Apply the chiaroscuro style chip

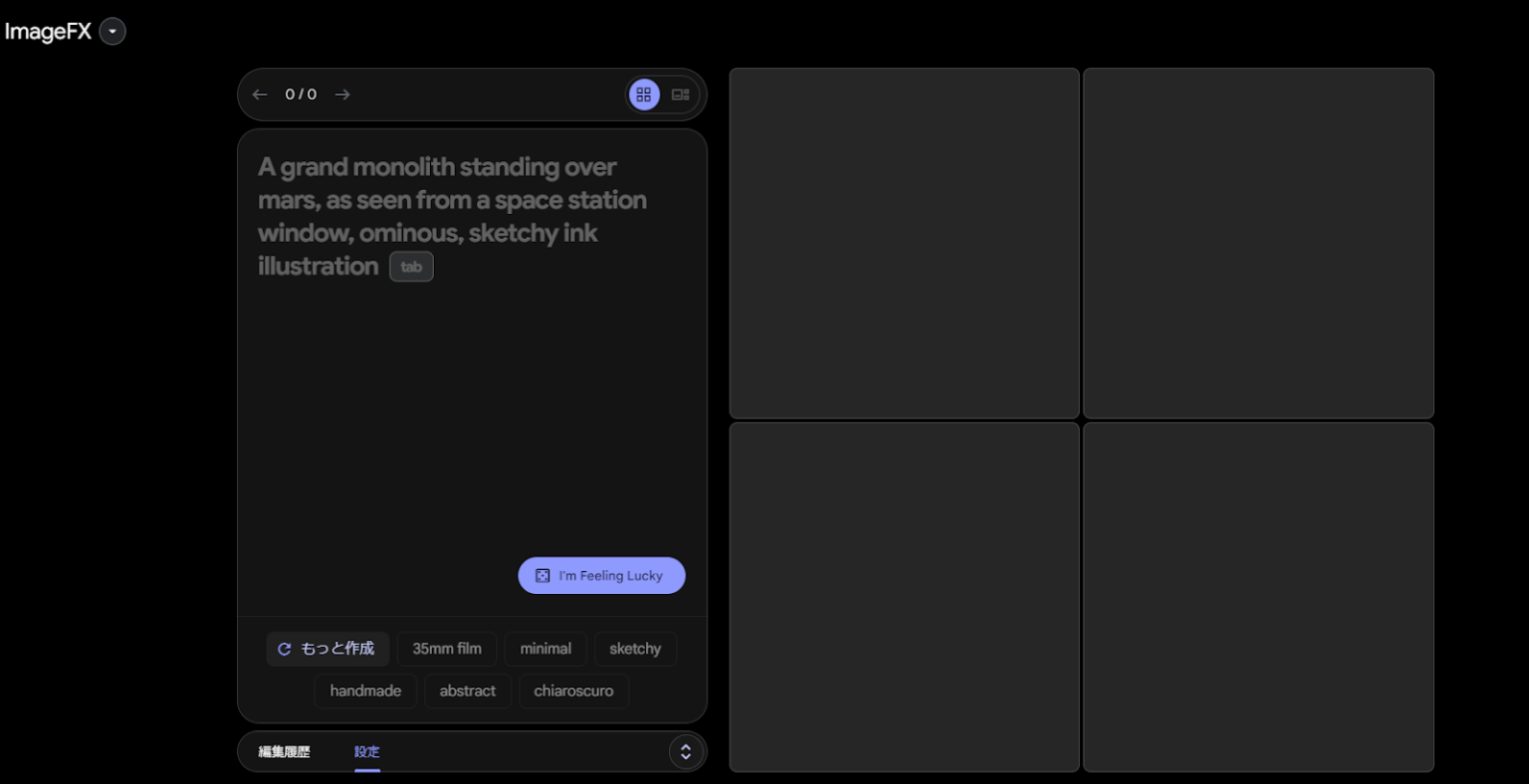[x=573, y=690]
